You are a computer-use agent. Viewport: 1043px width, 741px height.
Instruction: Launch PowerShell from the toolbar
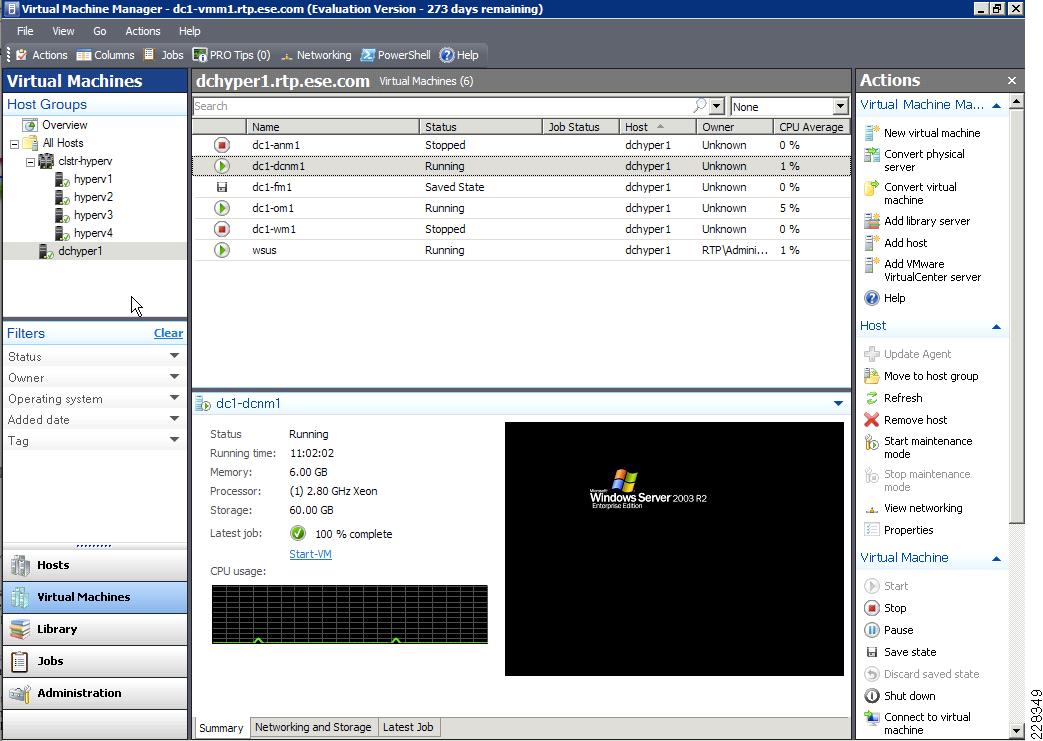pos(396,55)
